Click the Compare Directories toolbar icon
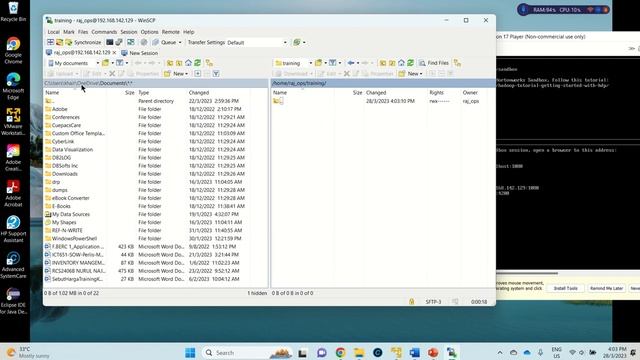The width and height of the screenshot is (640, 360). [50, 42]
